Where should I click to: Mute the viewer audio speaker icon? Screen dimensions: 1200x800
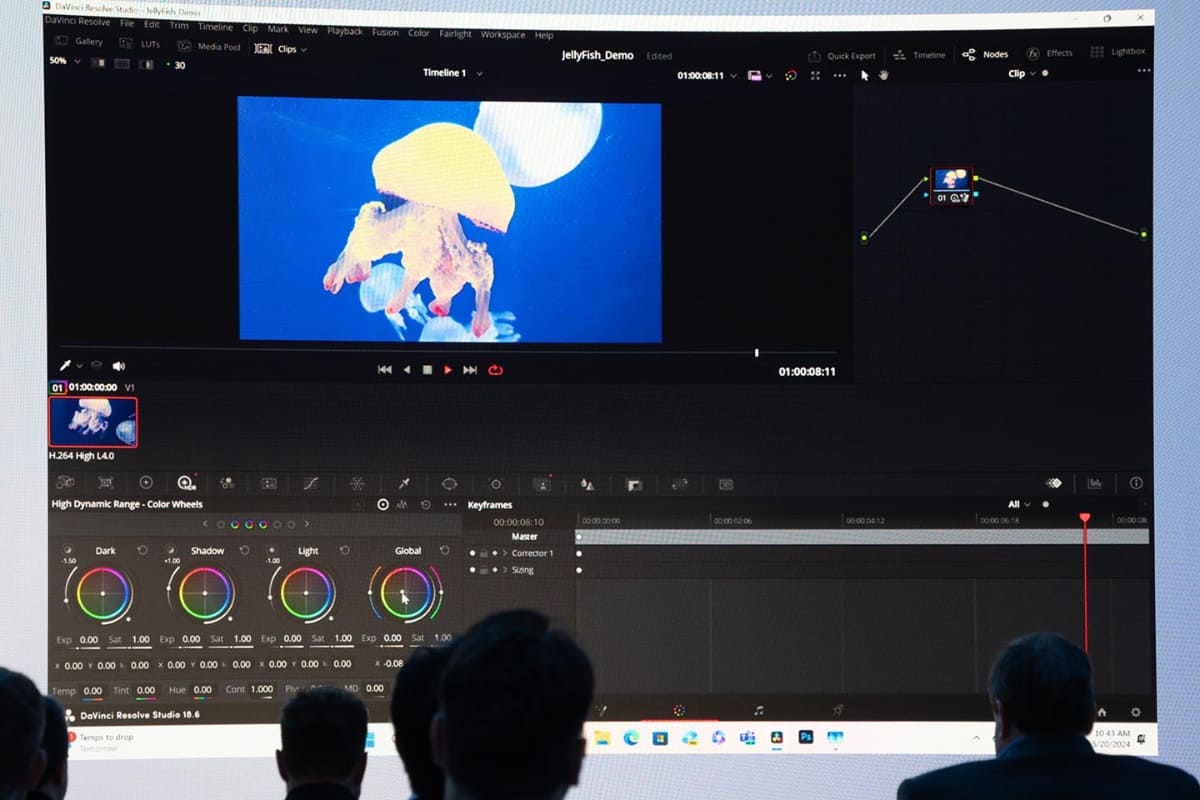(x=120, y=364)
